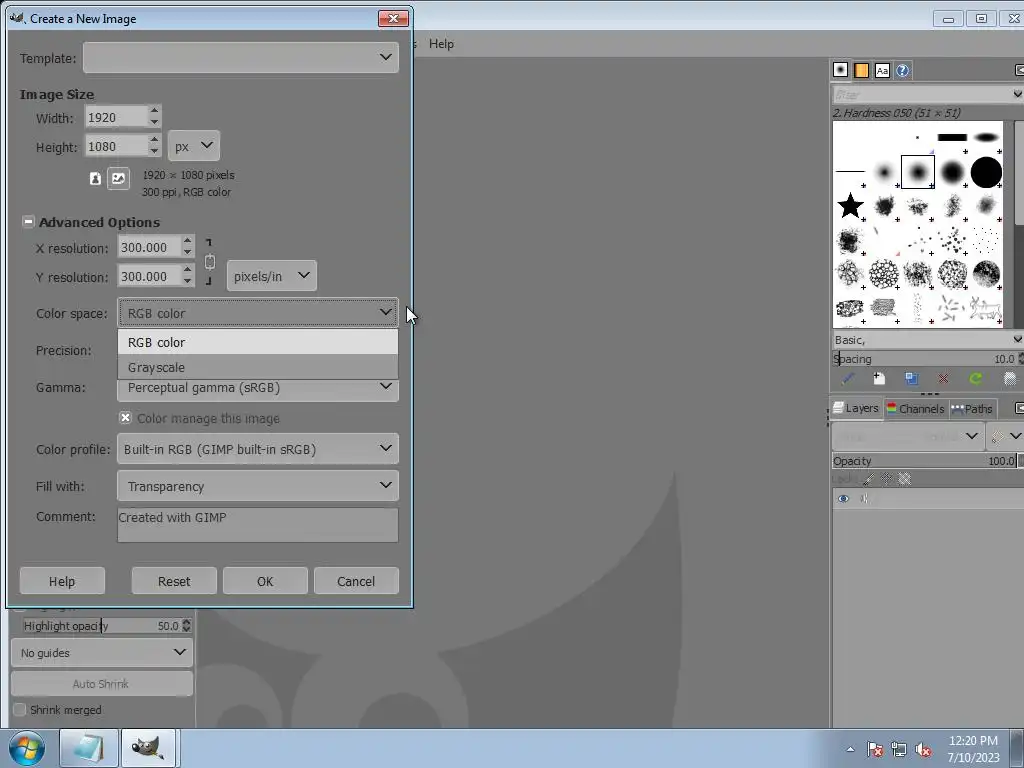Click the Height input field
This screenshot has height=768, width=1024.
click(116, 146)
